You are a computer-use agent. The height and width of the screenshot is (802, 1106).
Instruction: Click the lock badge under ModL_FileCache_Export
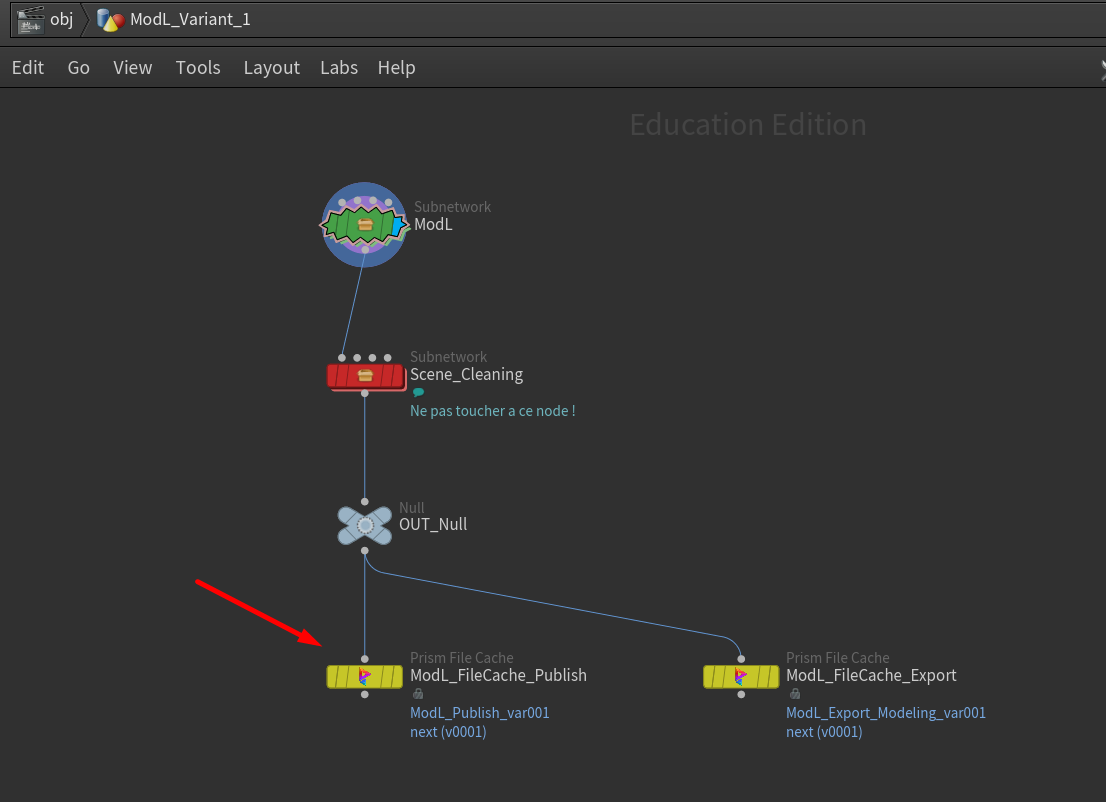click(x=794, y=693)
